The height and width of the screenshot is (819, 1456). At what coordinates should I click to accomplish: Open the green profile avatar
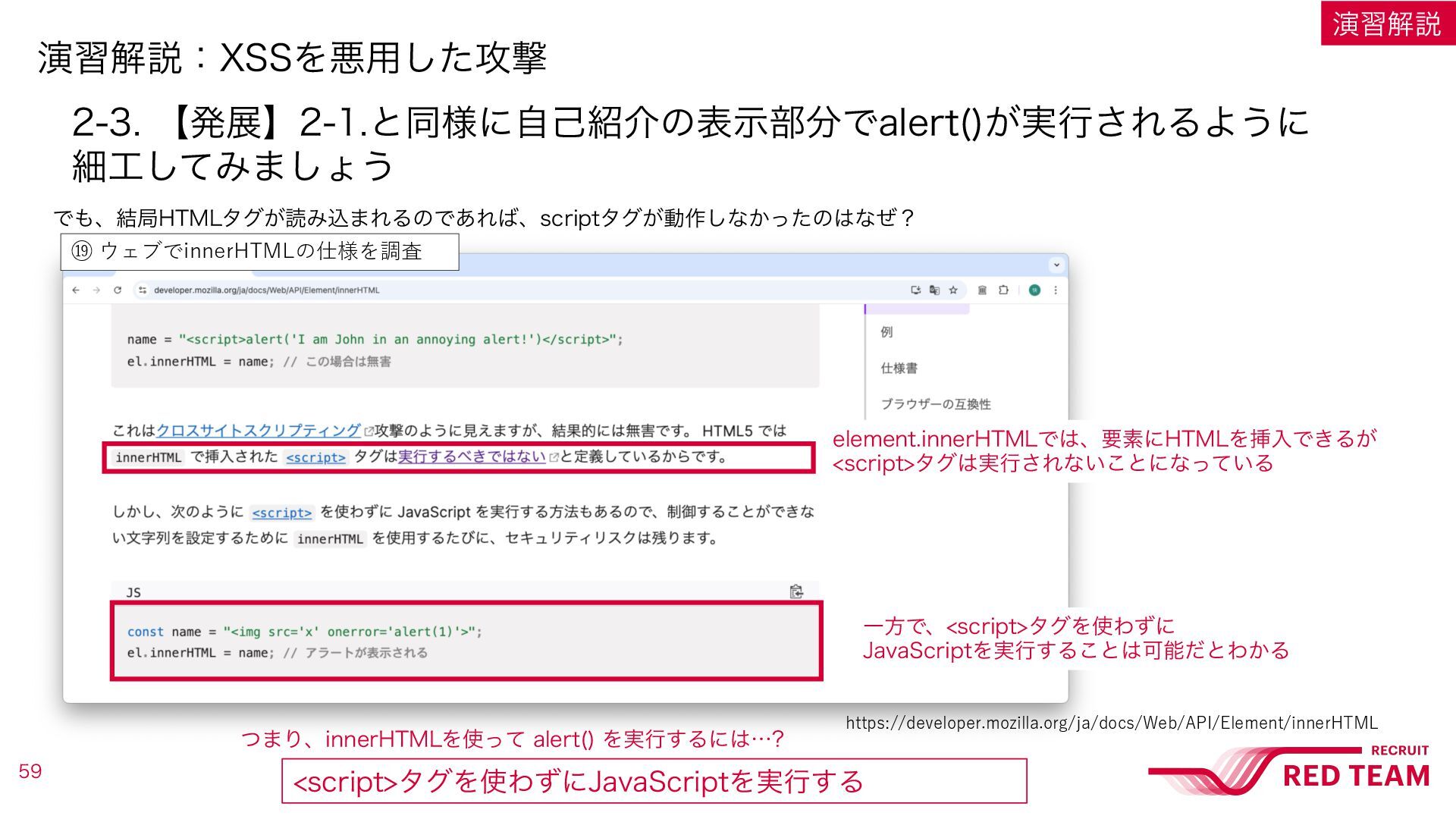coord(1034,290)
